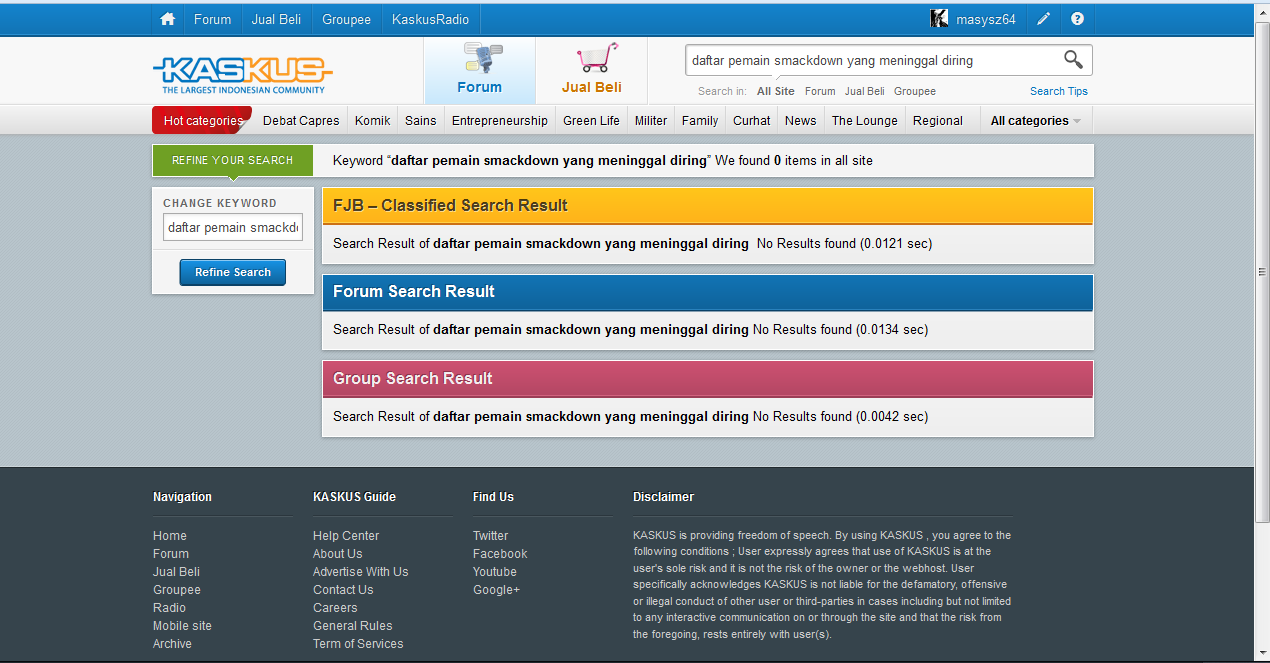The height and width of the screenshot is (663, 1270).
Task: Expand the All categories dropdown
Action: 1036,121
